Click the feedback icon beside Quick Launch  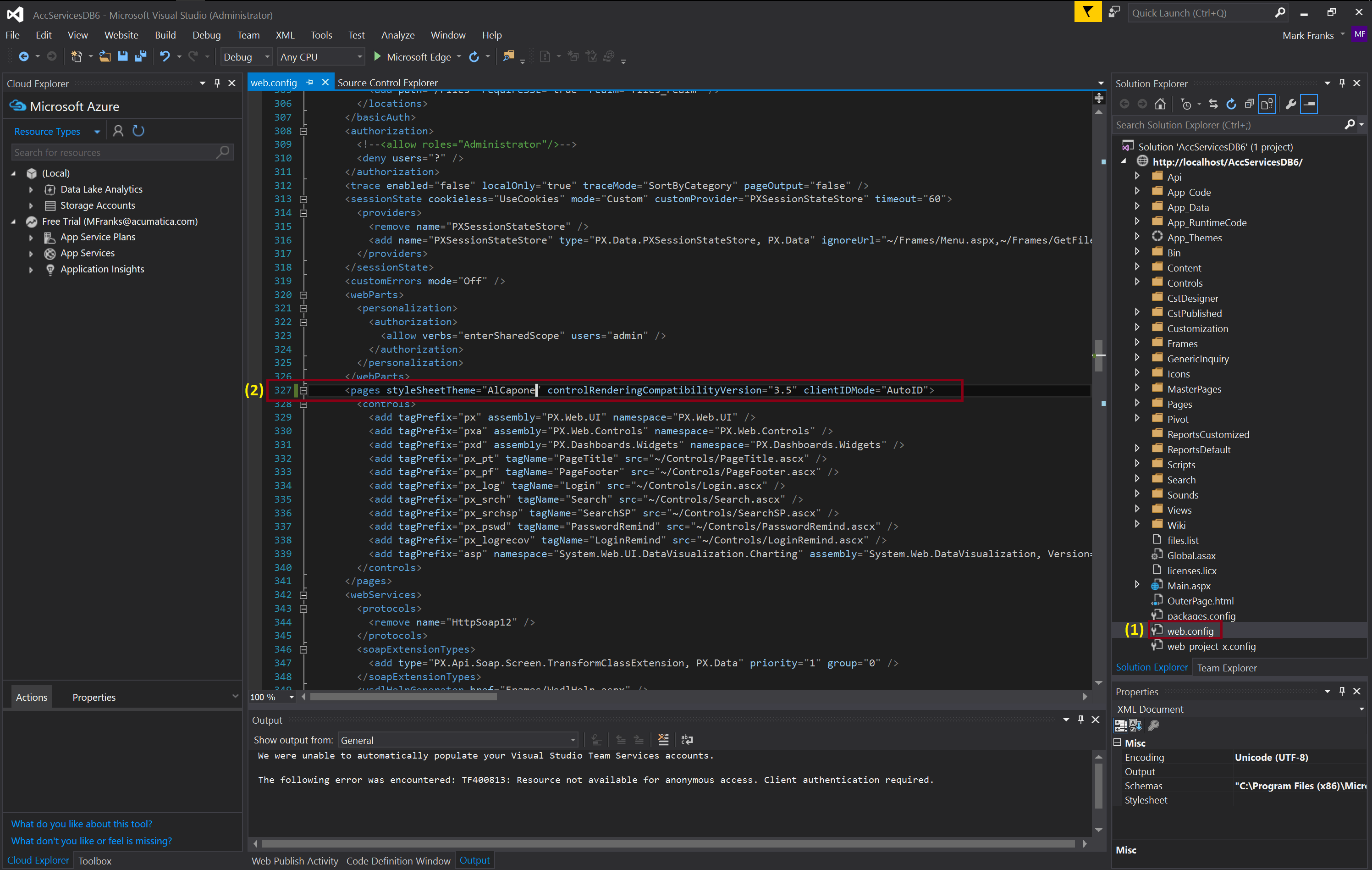pos(1114,12)
